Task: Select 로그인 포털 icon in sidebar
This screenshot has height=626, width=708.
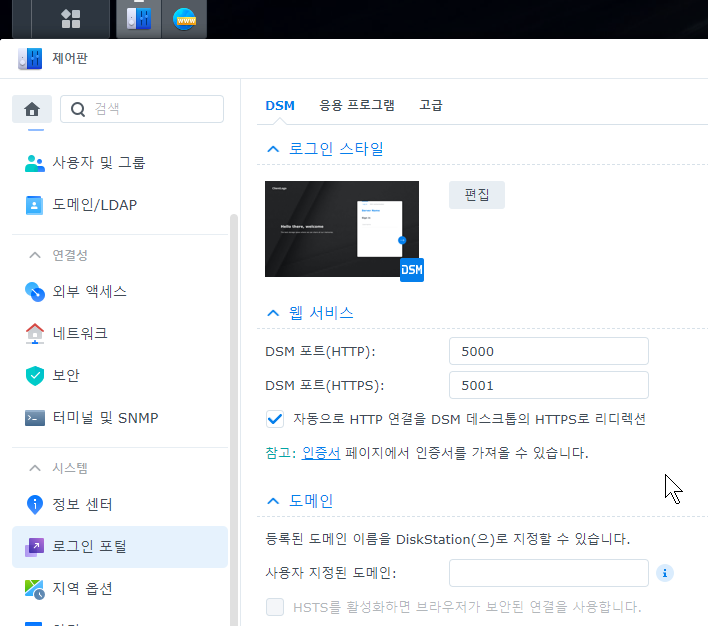Action: pos(35,547)
